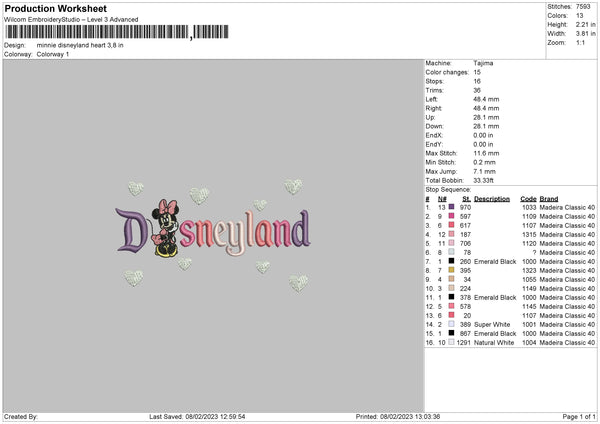
Task: Click the black swatch with 378 stitches
Action: 452,297
